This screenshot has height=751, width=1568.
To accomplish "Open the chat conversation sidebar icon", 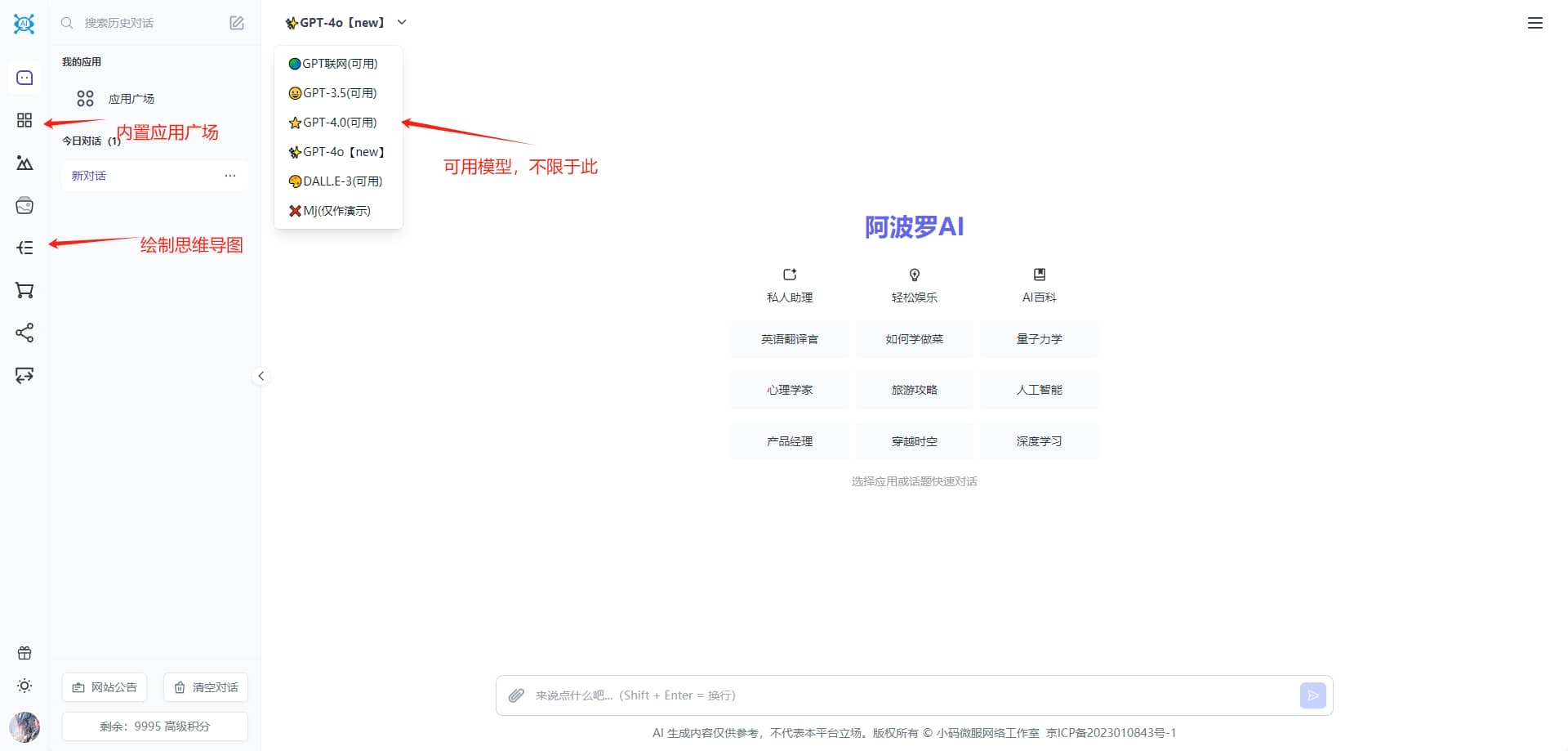I will point(24,78).
